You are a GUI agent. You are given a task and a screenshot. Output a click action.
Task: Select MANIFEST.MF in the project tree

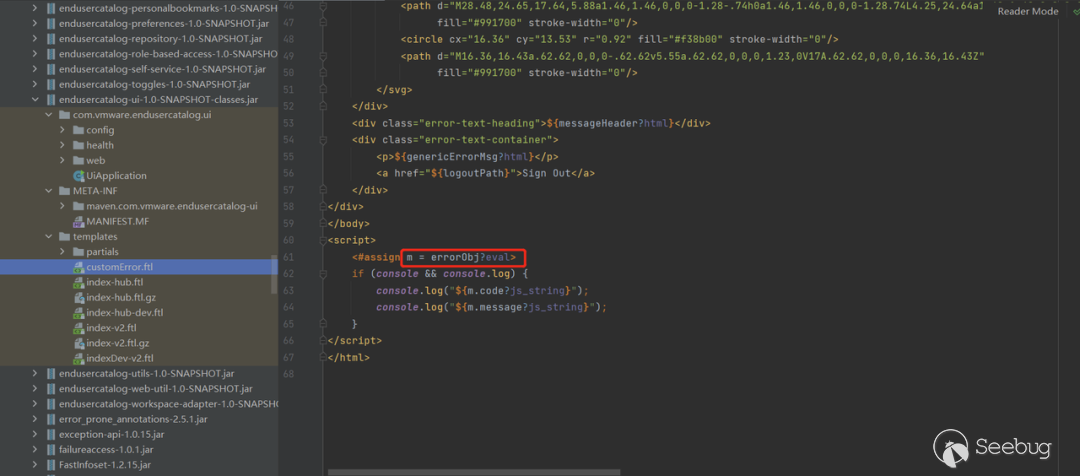tap(138, 221)
